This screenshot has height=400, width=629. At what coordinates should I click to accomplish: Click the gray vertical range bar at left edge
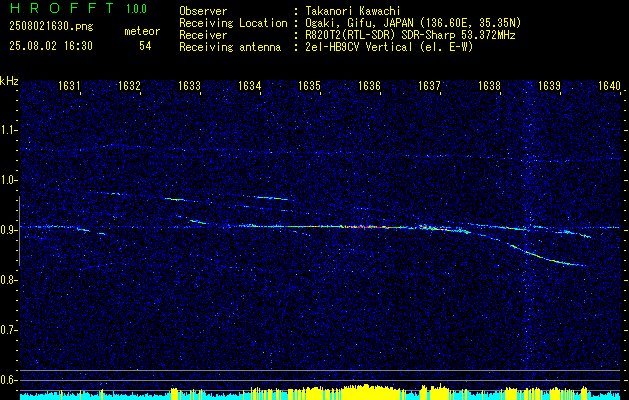tap(19, 231)
